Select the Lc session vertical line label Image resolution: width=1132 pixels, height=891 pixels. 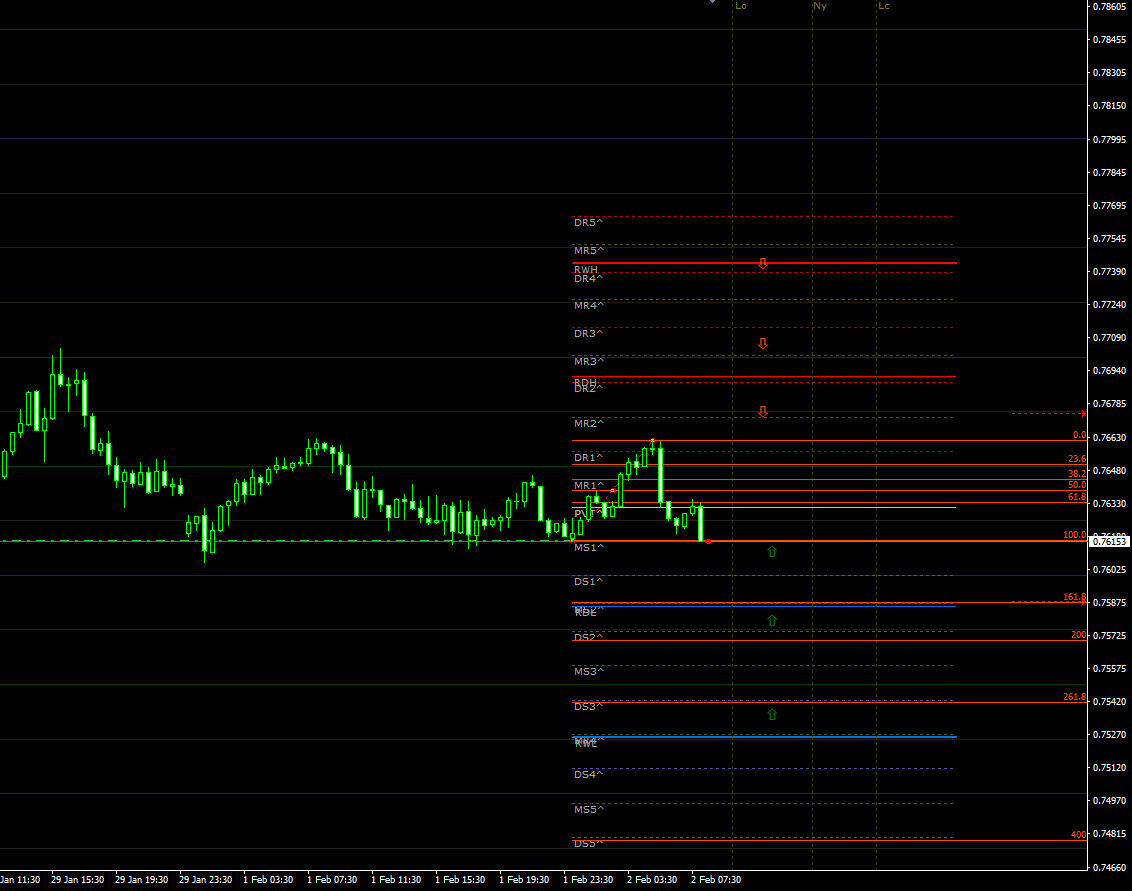[x=884, y=6]
